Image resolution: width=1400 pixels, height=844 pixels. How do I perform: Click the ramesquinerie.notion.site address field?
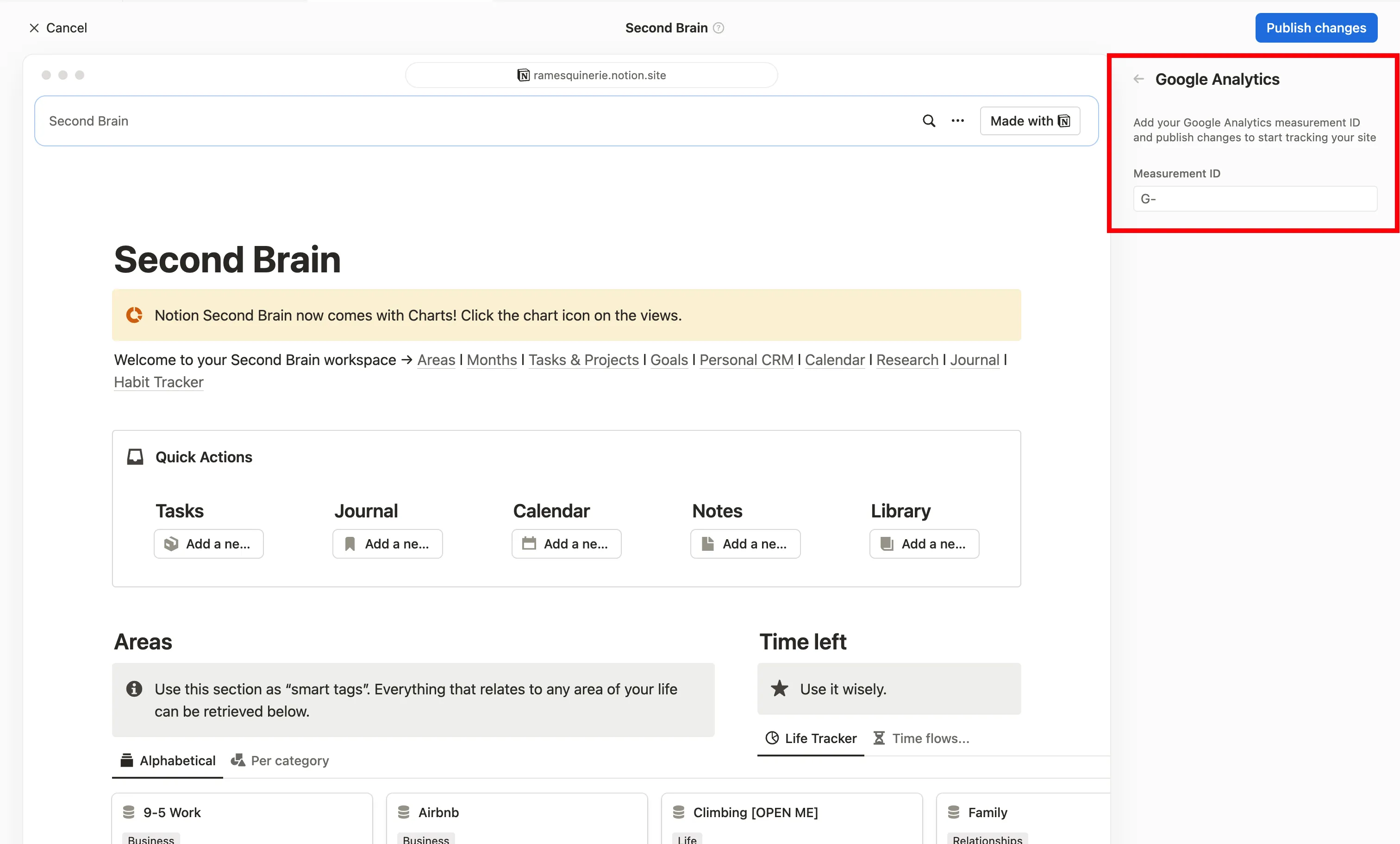click(x=592, y=75)
